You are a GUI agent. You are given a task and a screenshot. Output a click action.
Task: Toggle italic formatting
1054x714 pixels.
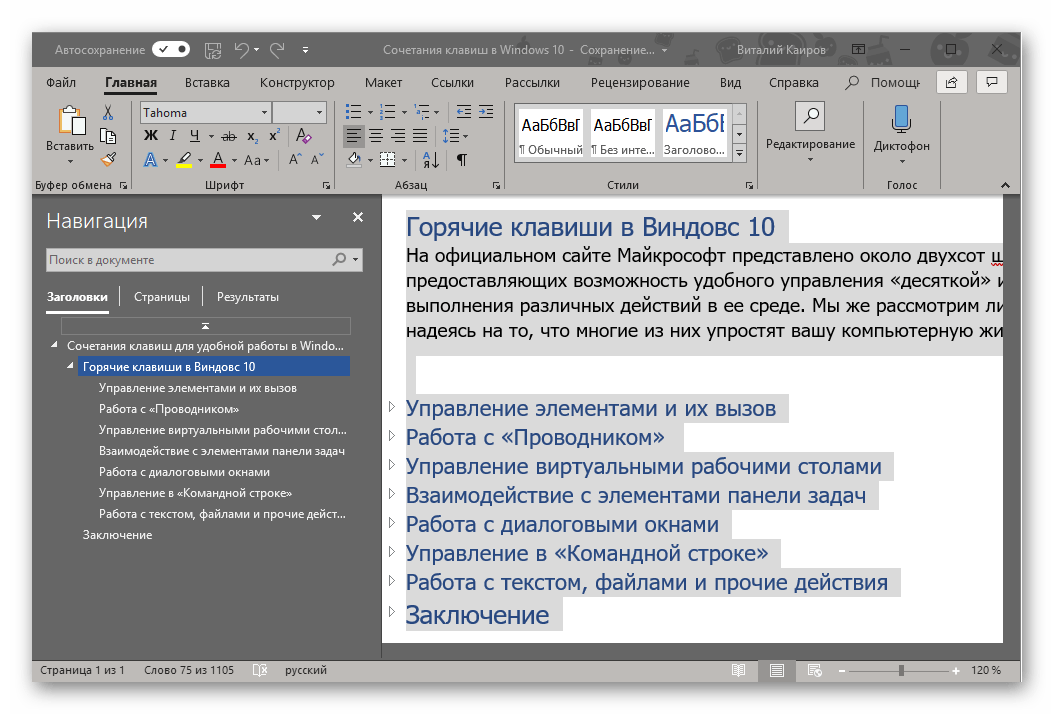coord(173,136)
